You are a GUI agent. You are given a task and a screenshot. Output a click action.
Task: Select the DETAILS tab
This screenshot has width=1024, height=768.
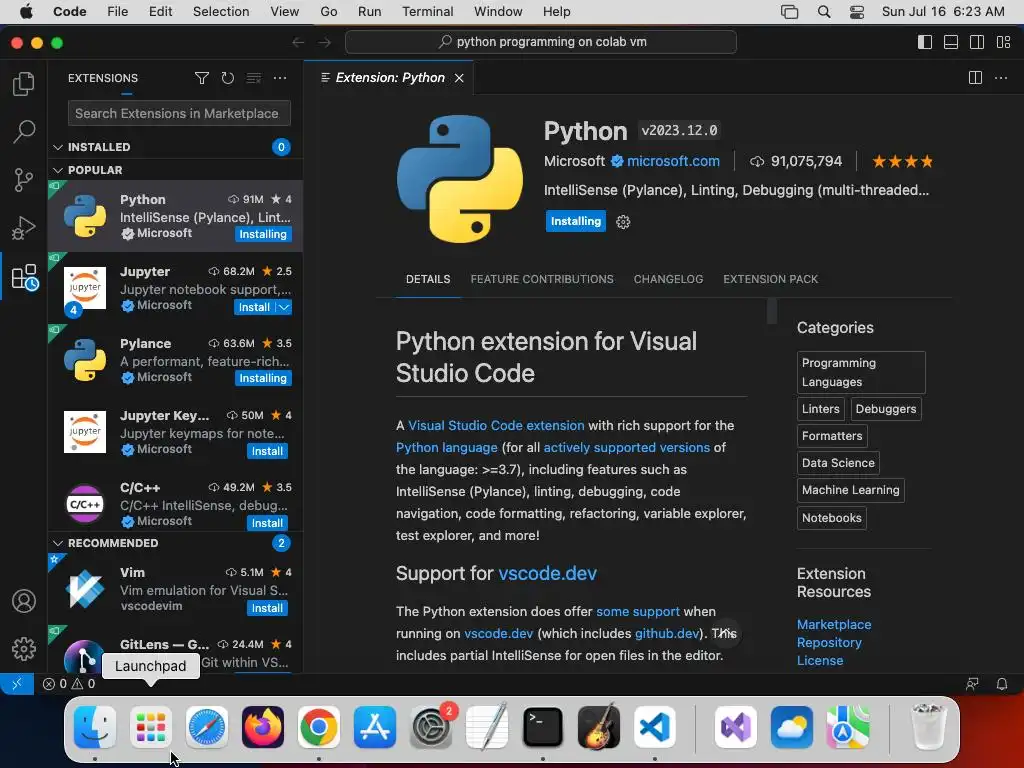coord(428,280)
